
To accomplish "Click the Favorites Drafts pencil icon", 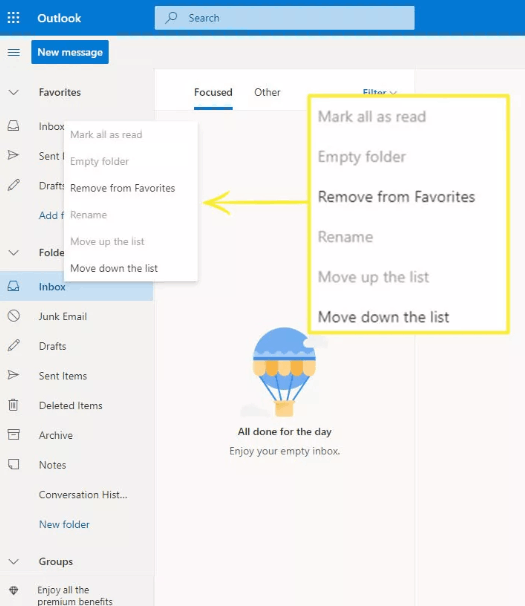I will (x=14, y=185).
